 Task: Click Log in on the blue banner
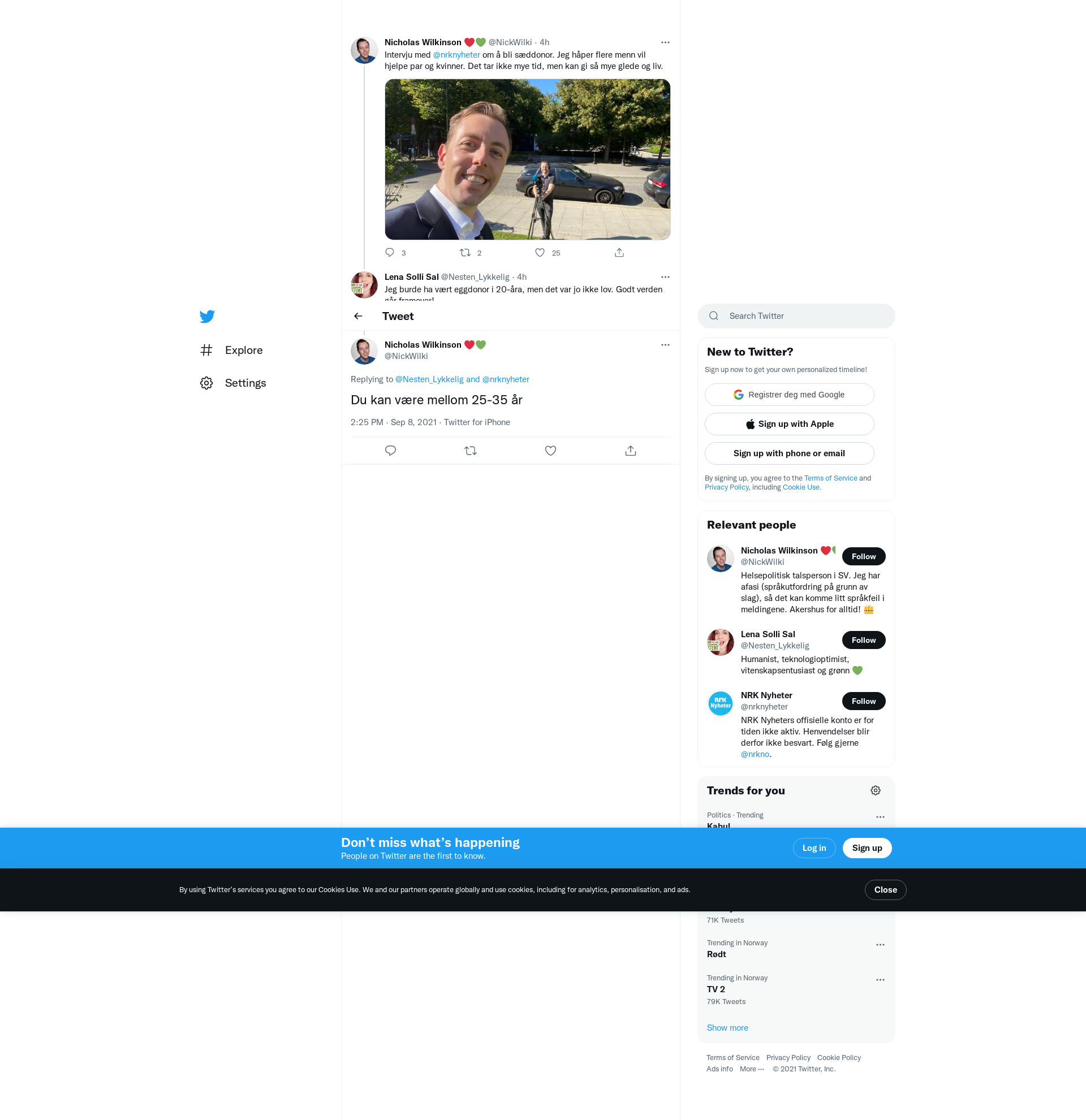tap(815, 848)
